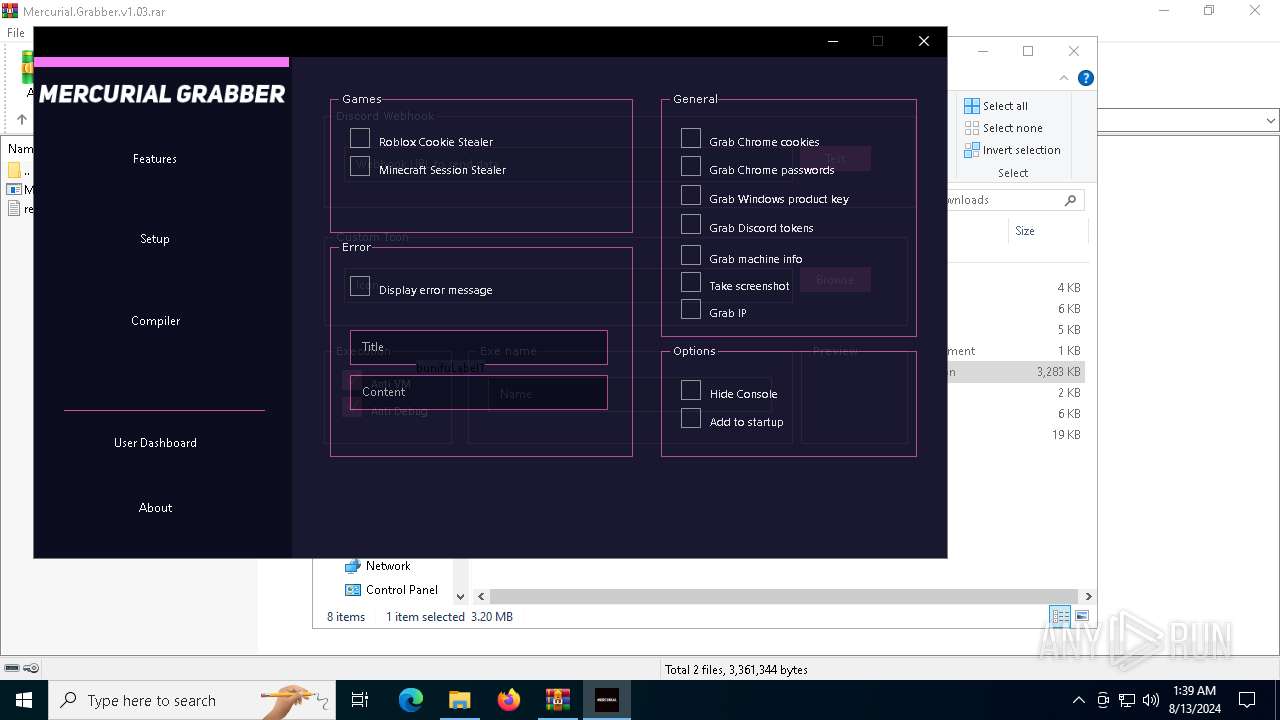
Task: Click WinRAR up one level arrow
Action: 22,120
